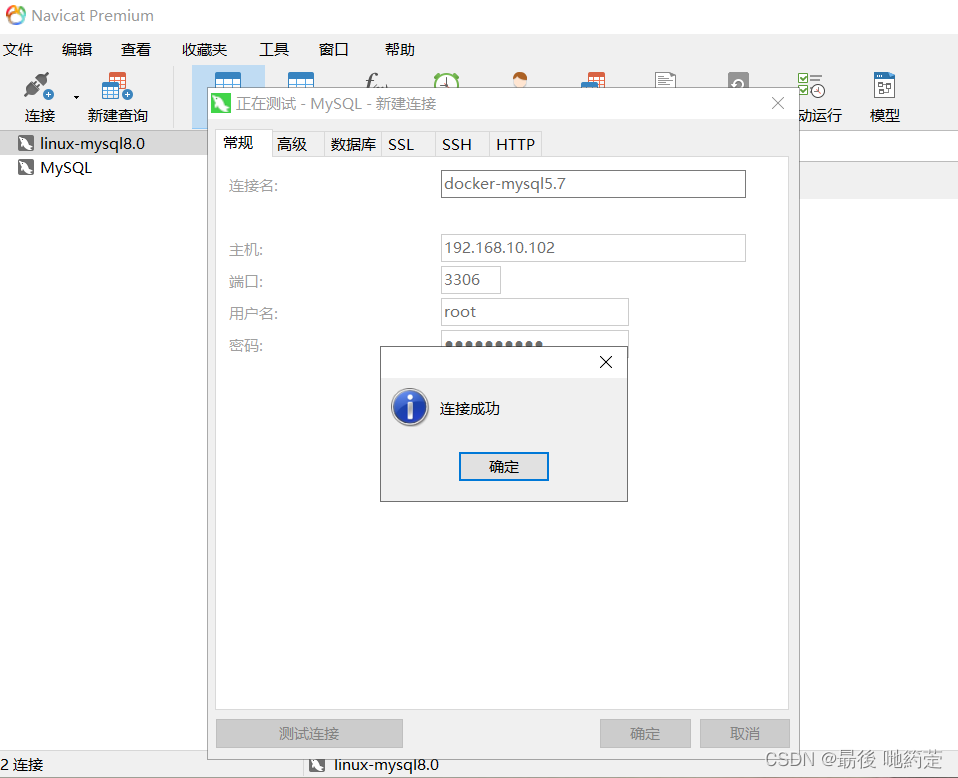This screenshot has height=778, width=958.
Task: Click the New Query toolbar icon
Action: [117, 86]
